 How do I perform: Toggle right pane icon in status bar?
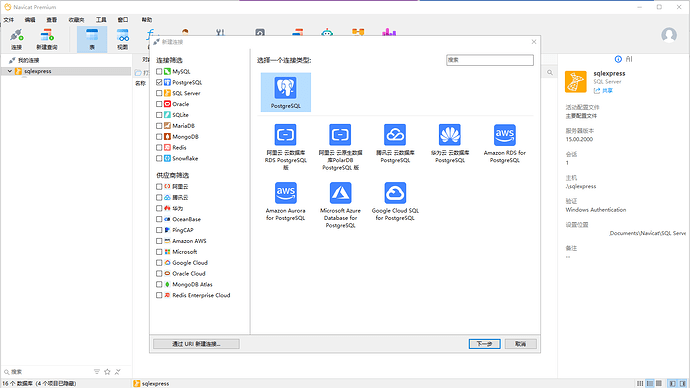pyautogui.click(x=683, y=383)
